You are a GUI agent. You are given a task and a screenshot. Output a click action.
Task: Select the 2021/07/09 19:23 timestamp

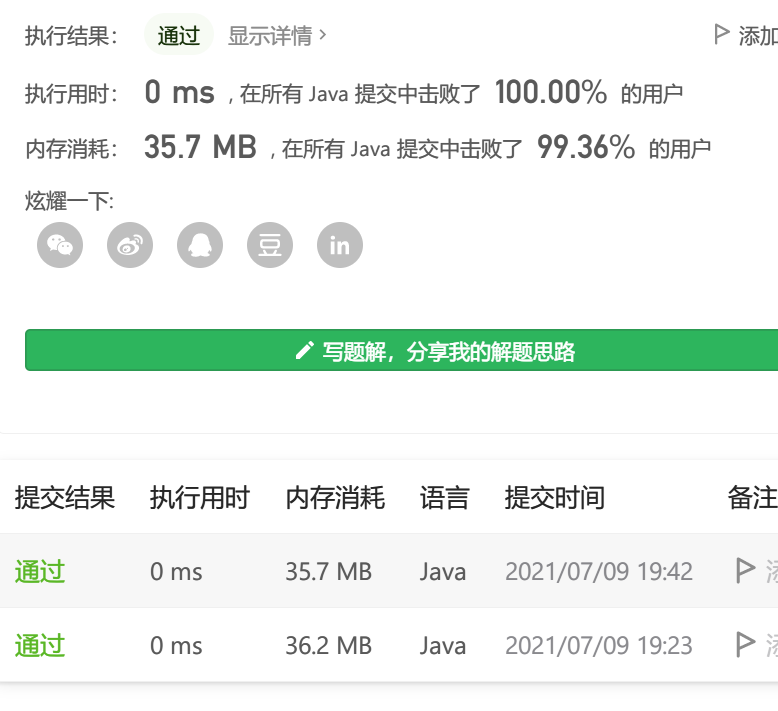click(599, 646)
